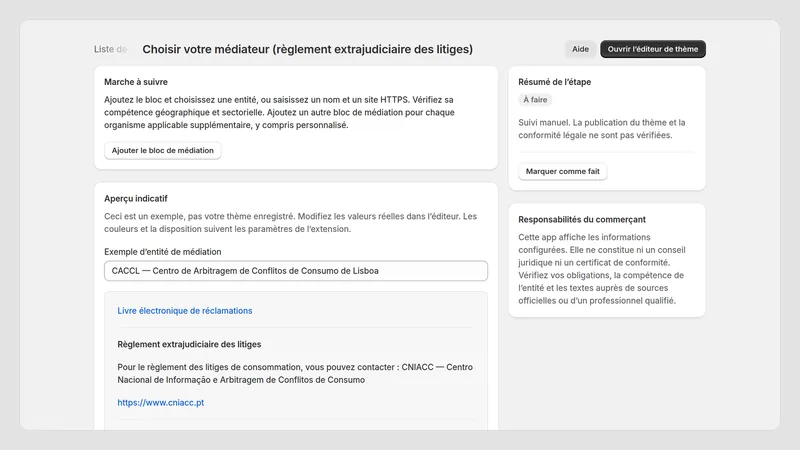Click the Règlement extrajudiciaire des litiges subheading

click(x=189, y=344)
